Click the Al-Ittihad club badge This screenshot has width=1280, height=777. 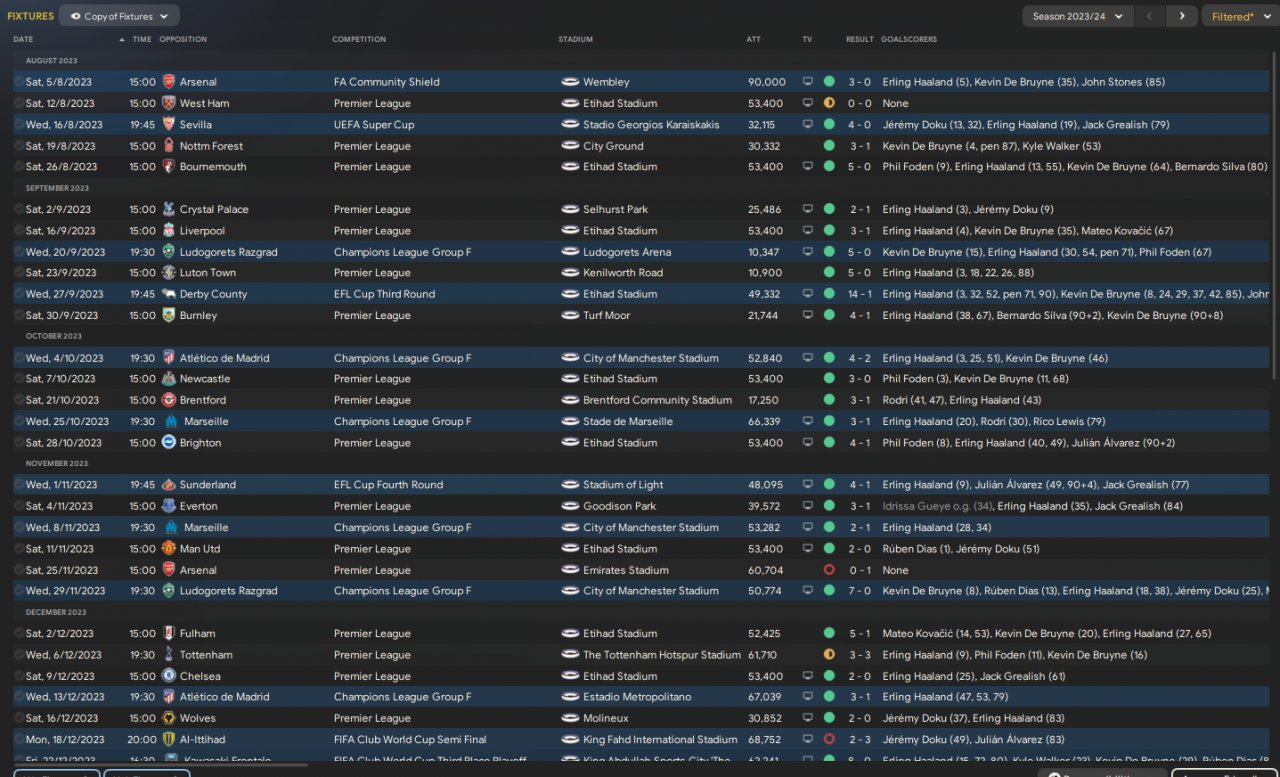pos(169,740)
